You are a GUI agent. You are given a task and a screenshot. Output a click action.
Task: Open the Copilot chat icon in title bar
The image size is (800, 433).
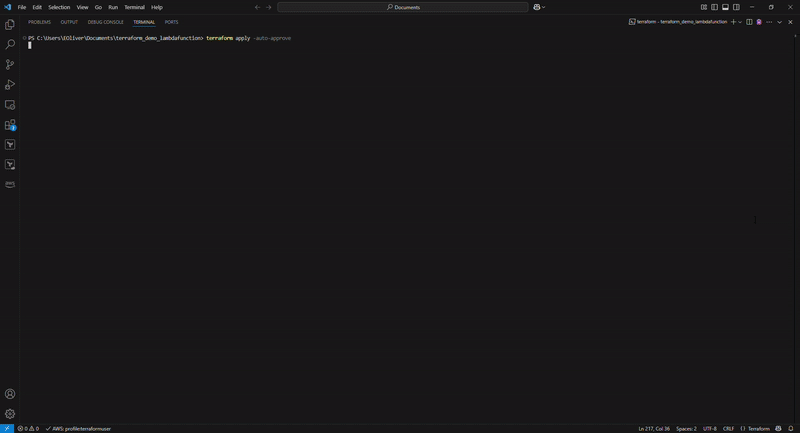(x=536, y=7)
